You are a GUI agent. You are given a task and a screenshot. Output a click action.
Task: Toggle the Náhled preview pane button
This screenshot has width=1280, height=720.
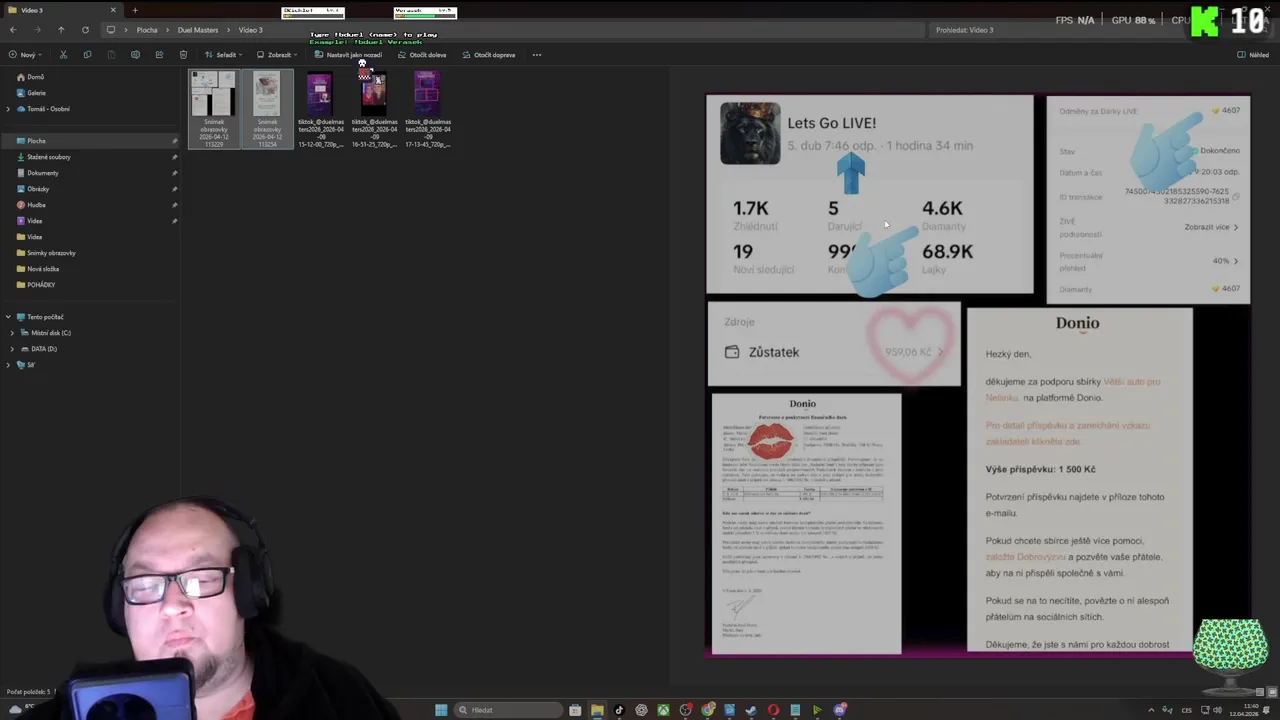point(1253,55)
